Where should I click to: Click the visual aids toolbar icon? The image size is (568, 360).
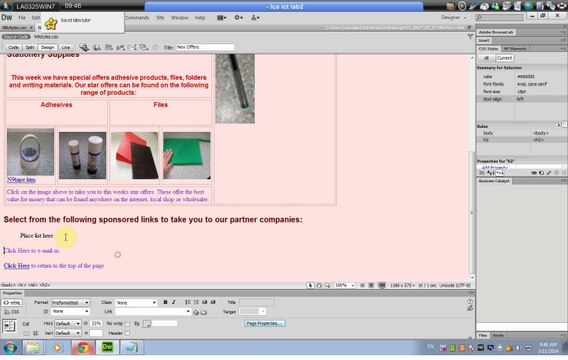[x=144, y=47]
